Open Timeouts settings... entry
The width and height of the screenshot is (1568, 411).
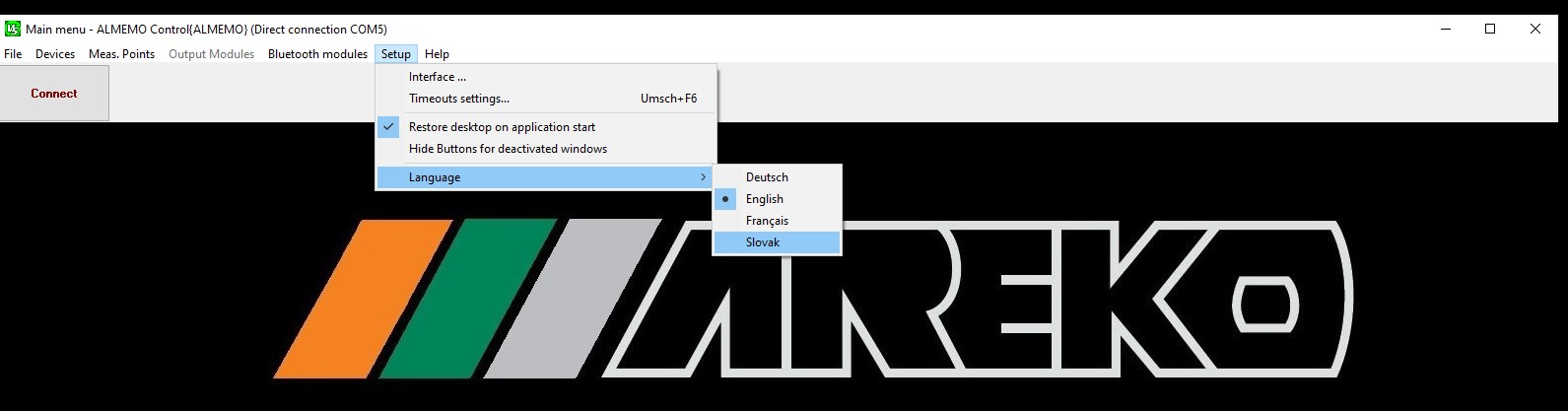(546, 99)
